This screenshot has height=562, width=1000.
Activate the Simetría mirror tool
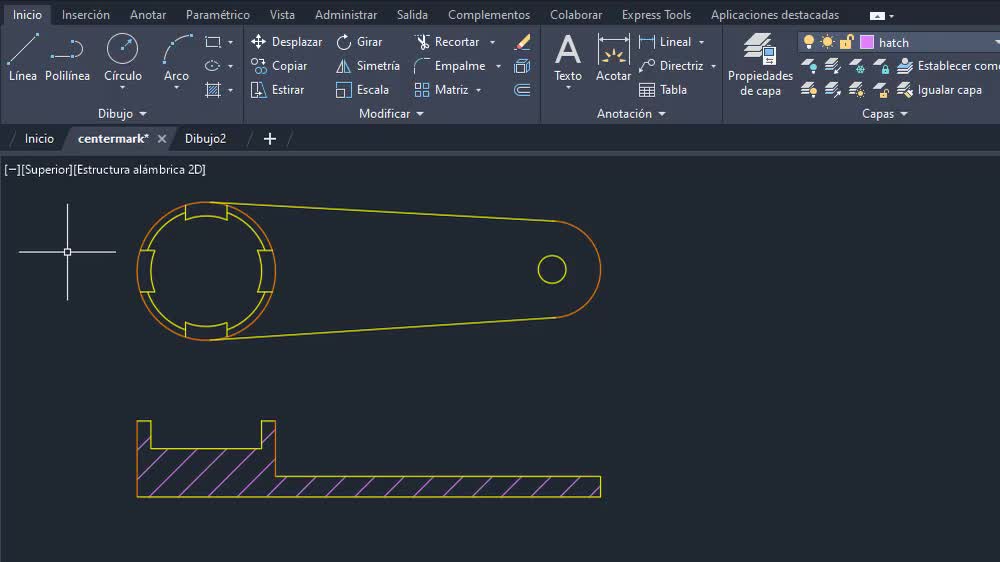[368, 66]
